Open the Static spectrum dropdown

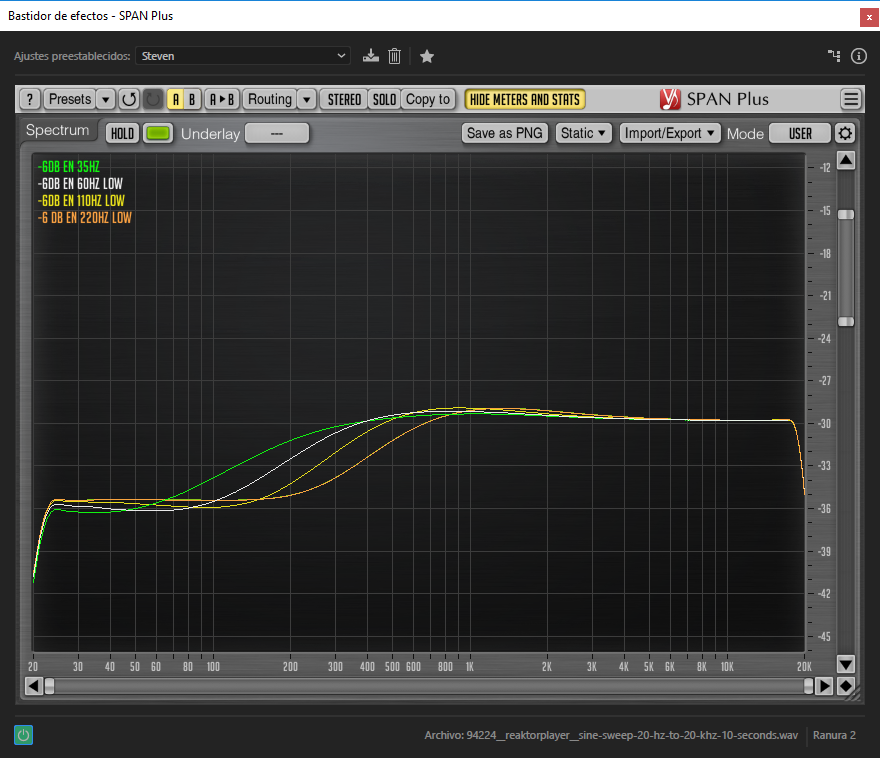[584, 133]
